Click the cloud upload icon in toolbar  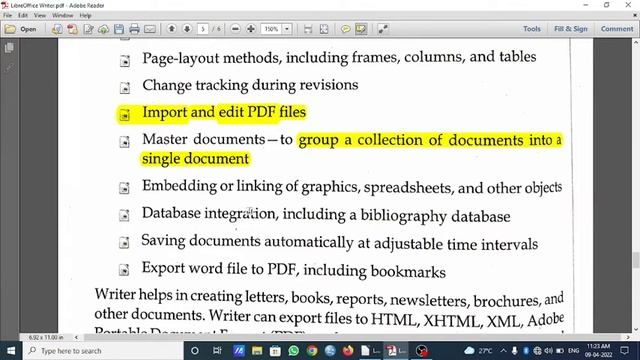coord(104,29)
